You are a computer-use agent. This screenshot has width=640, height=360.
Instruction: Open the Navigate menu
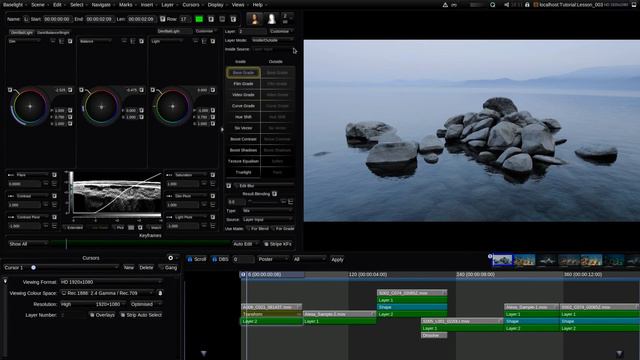pos(101,5)
